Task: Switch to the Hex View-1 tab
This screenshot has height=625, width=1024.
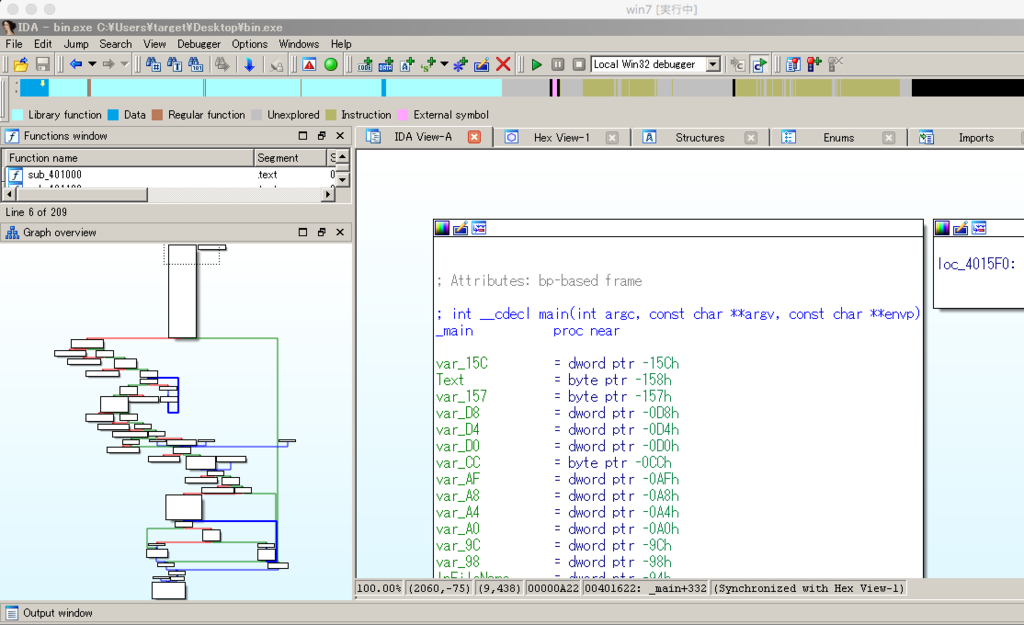Action: pos(561,138)
